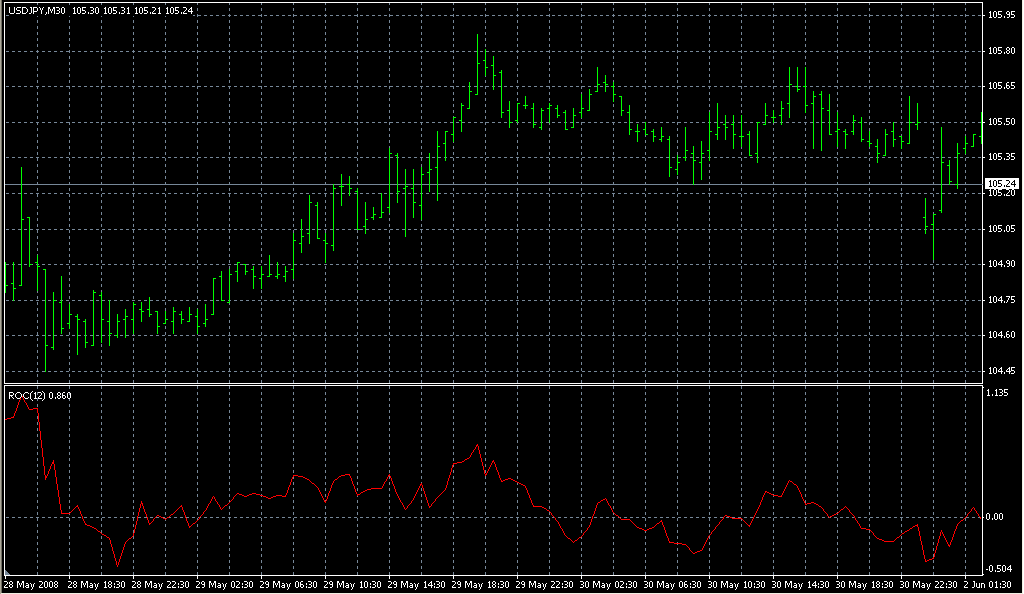Screen dimensions: 1024x594
Task: Click the 29 May 18:30 time label
Action: [x=479, y=584]
